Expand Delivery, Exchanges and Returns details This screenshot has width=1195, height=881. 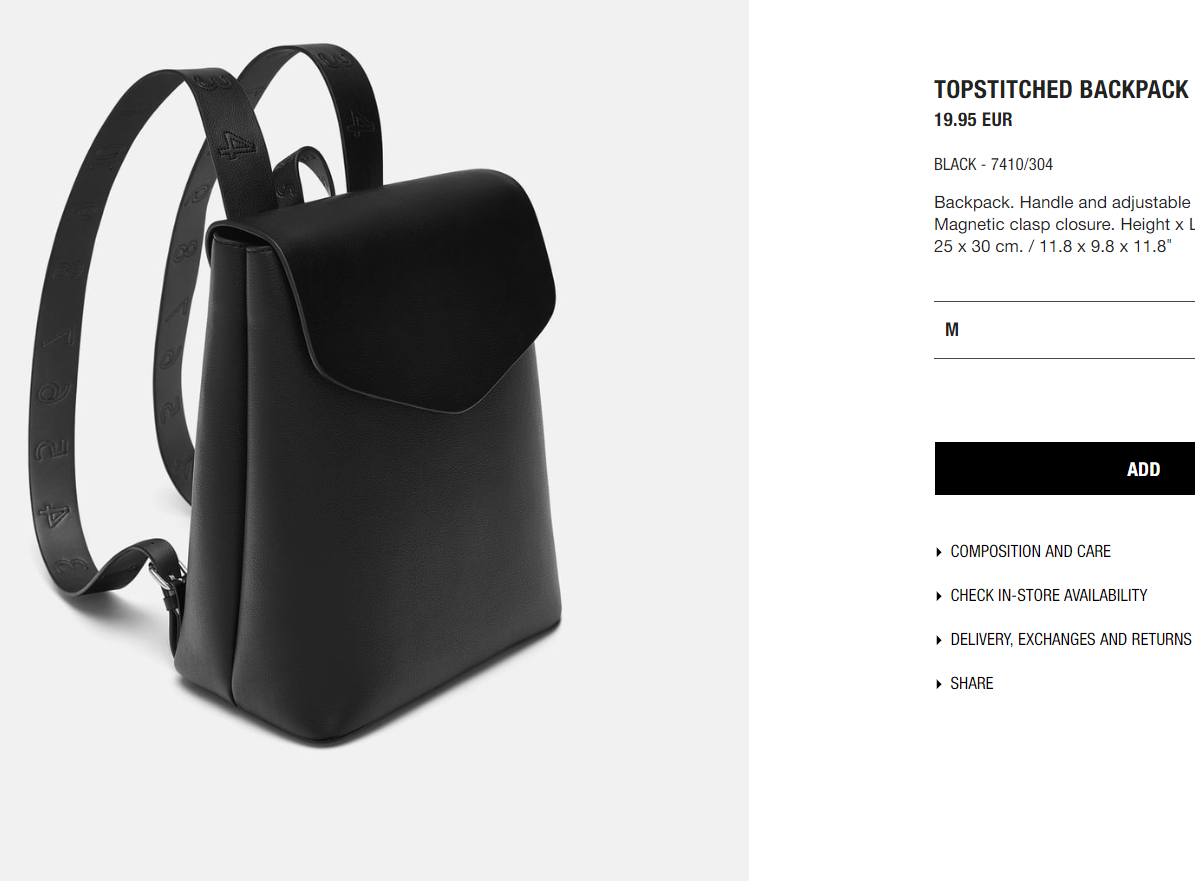click(1071, 640)
